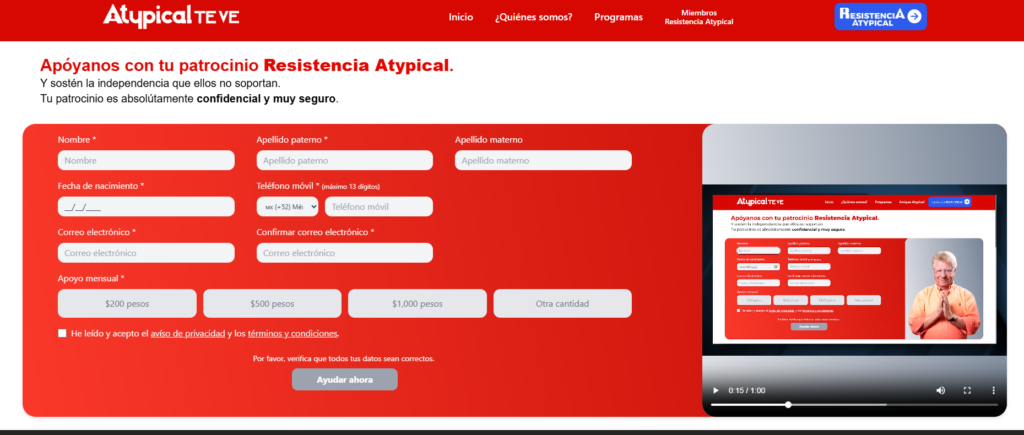The image size is (1024, 435).
Task: Click the Ayudar ahora submit button
Action: point(344,379)
